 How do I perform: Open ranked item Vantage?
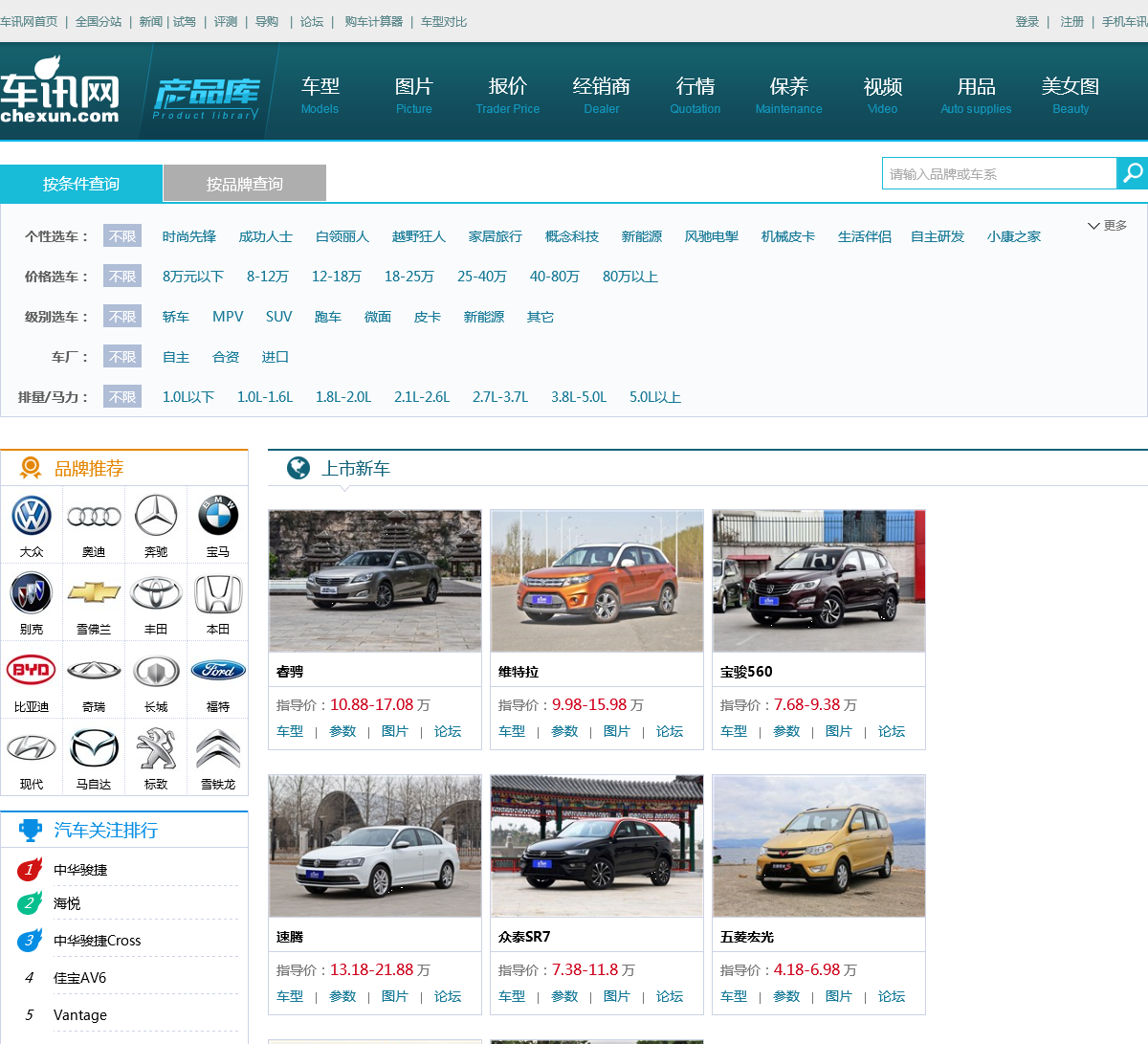pyautogui.click(x=80, y=1015)
